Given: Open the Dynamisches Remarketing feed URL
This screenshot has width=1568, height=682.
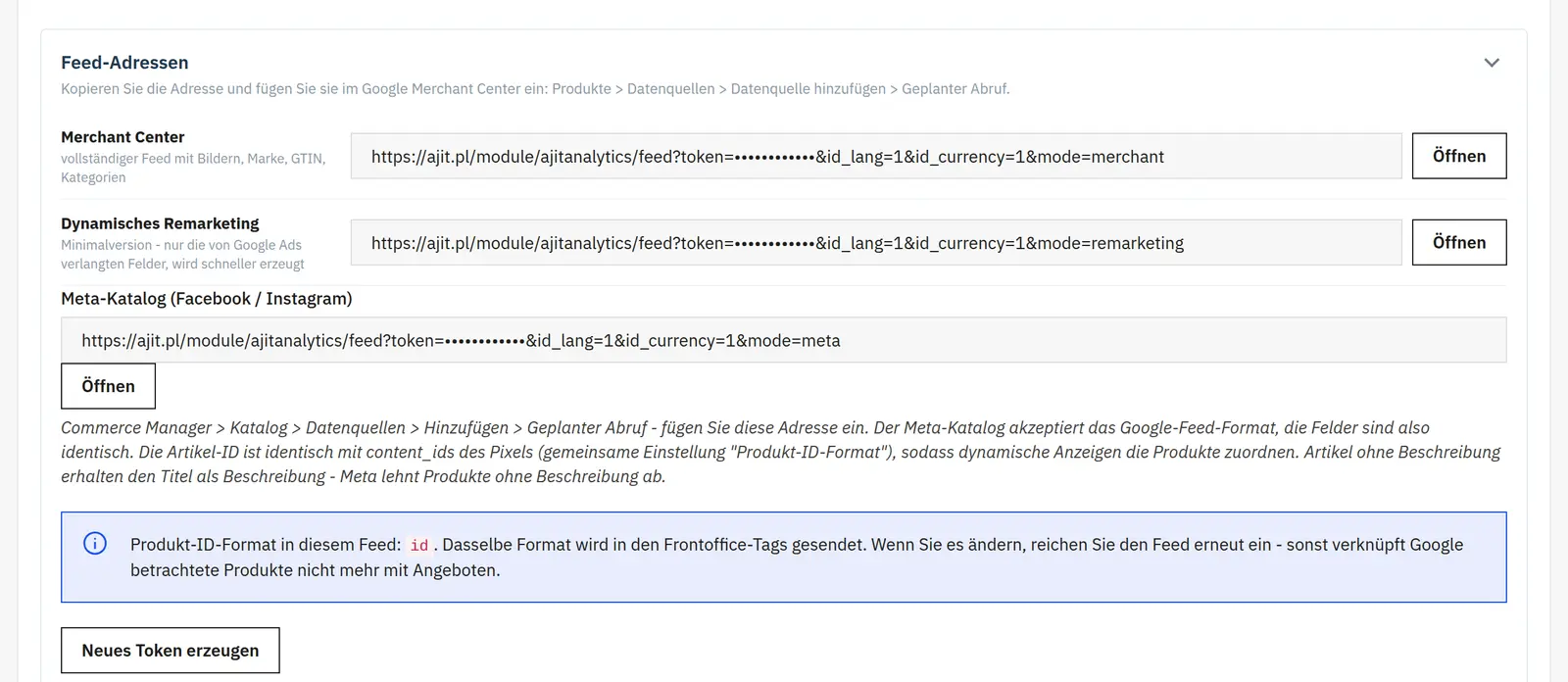Looking at the screenshot, I should pyautogui.click(x=1459, y=242).
